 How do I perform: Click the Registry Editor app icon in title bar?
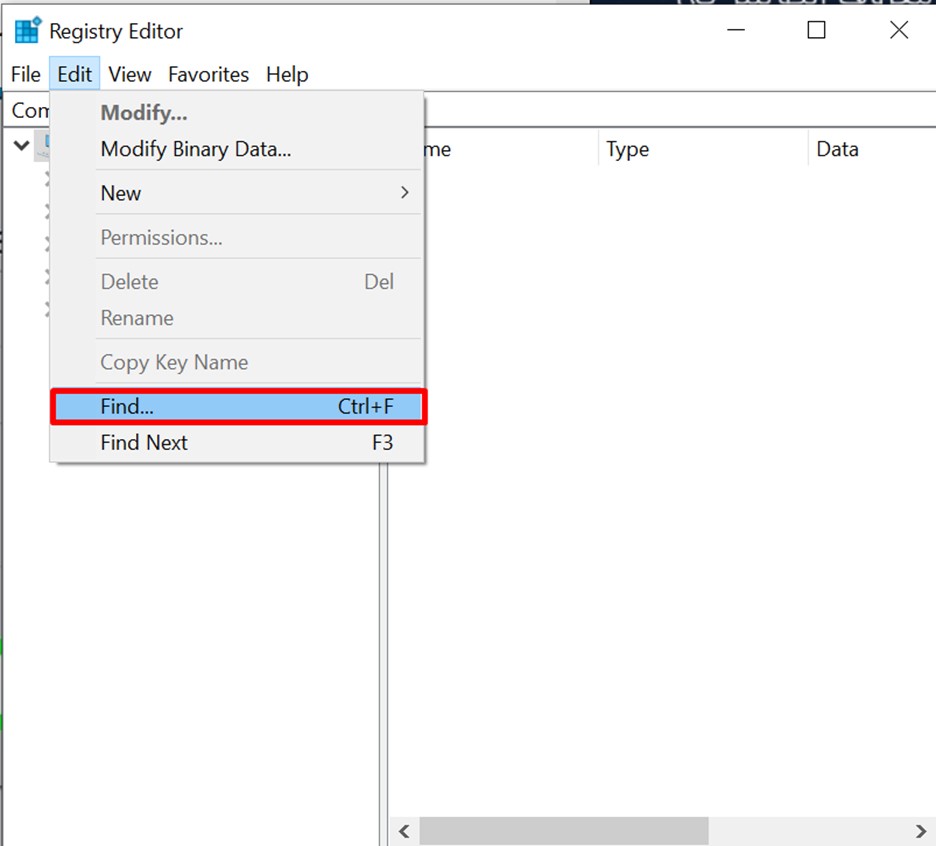27,31
